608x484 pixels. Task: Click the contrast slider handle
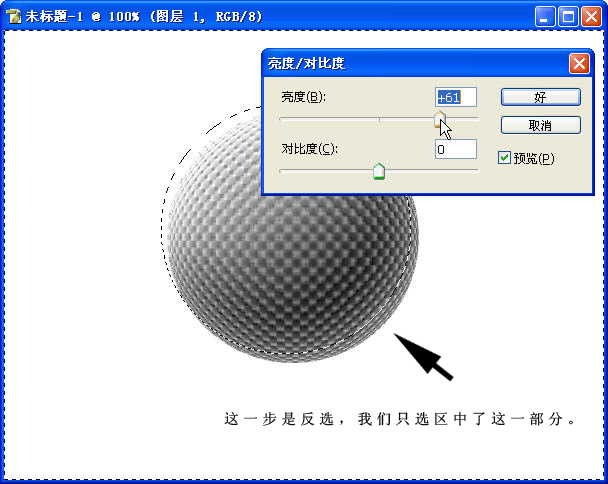379,171
